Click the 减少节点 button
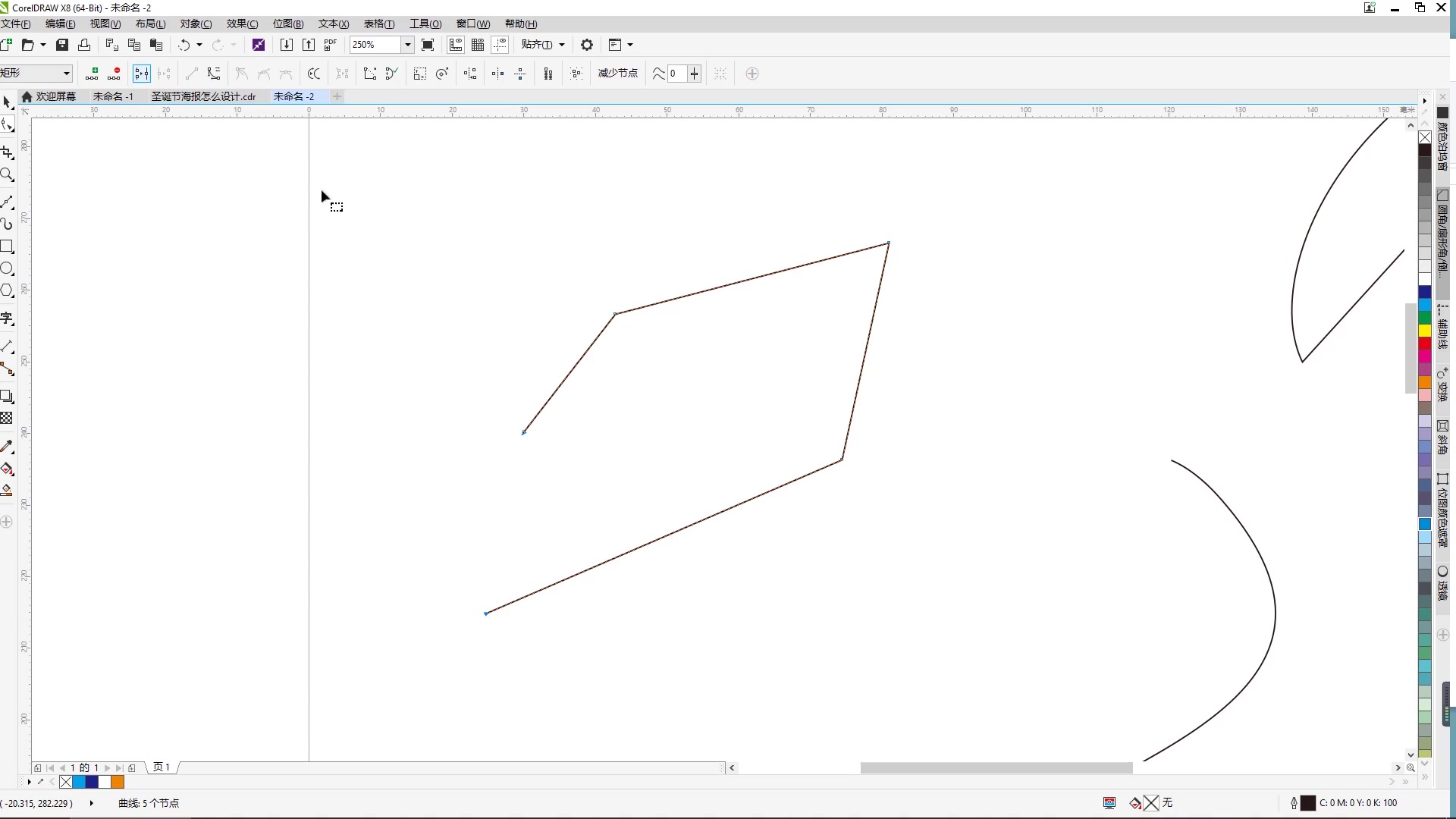Viewport: 1456px width, 819px height. click(x=618, y=74)
